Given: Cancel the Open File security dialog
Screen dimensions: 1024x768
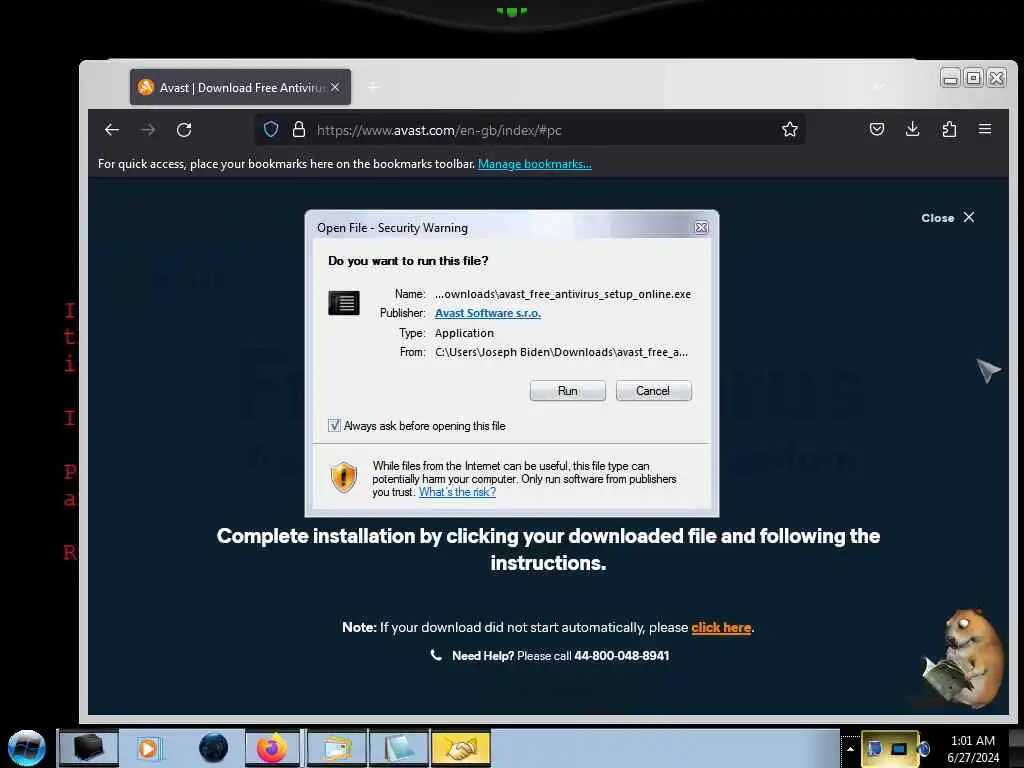Looking at the screenshot, I should [x=653, y=391].
